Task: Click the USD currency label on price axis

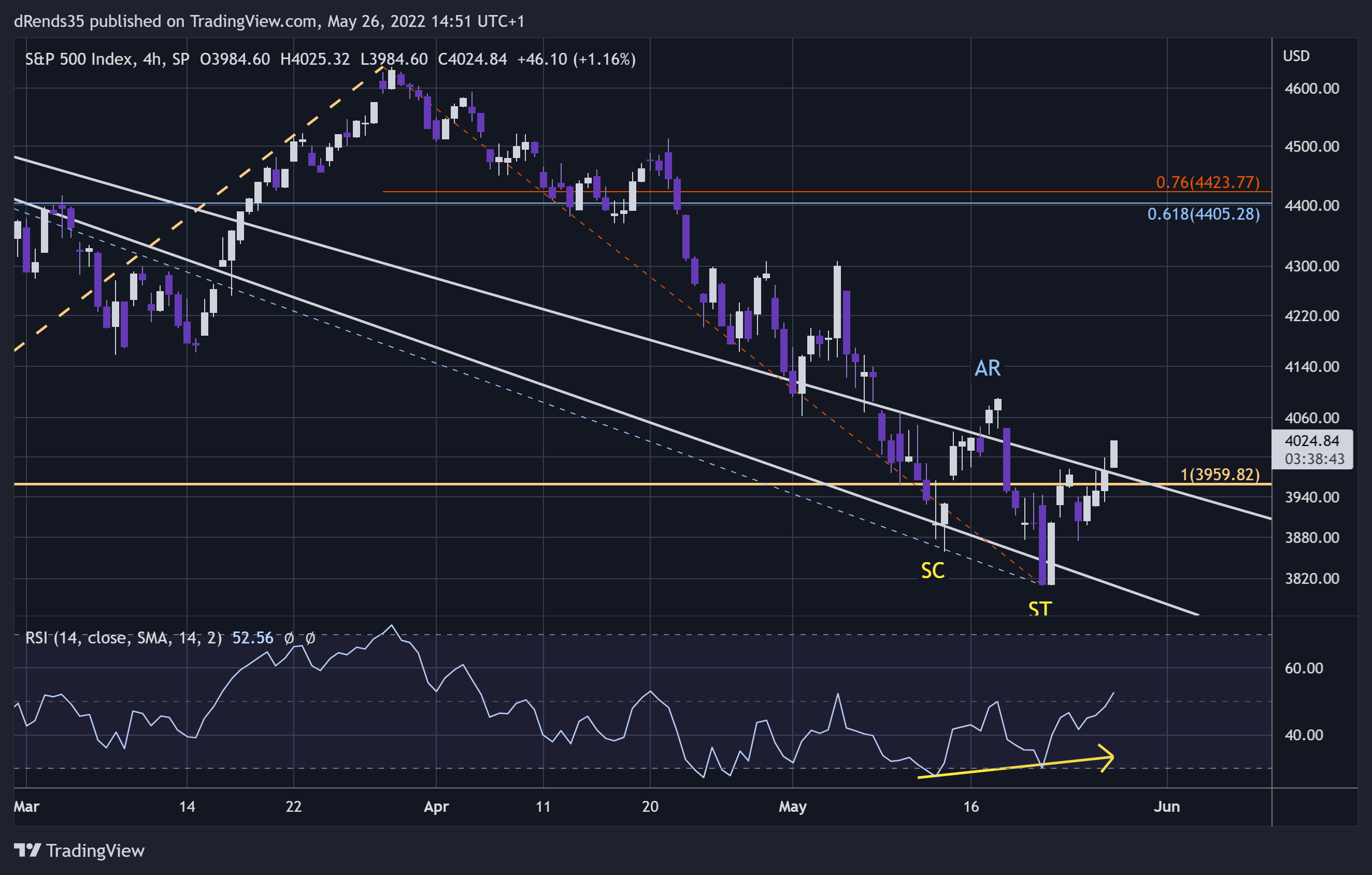Action: tap(1296, 56)
